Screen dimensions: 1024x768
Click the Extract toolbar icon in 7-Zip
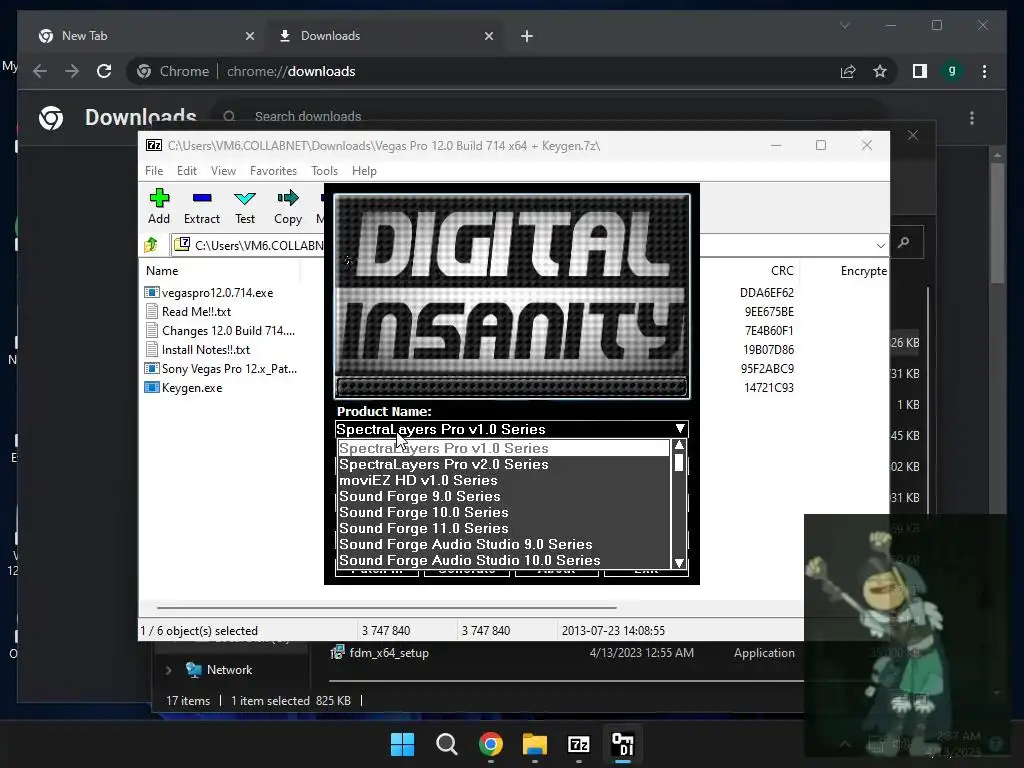coord(202,207)
